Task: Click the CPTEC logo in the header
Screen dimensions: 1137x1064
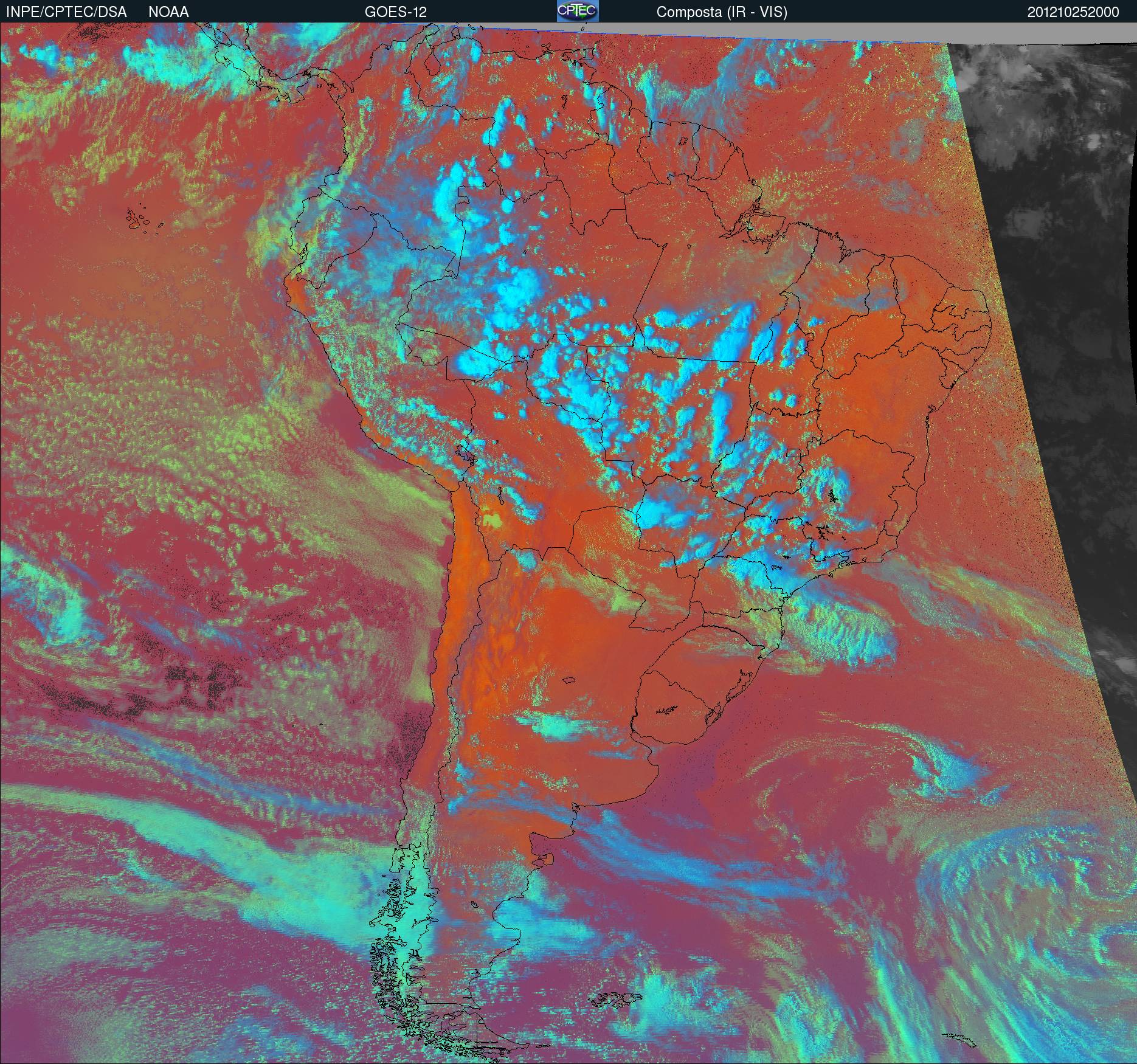Action: (x=578, y=11)
